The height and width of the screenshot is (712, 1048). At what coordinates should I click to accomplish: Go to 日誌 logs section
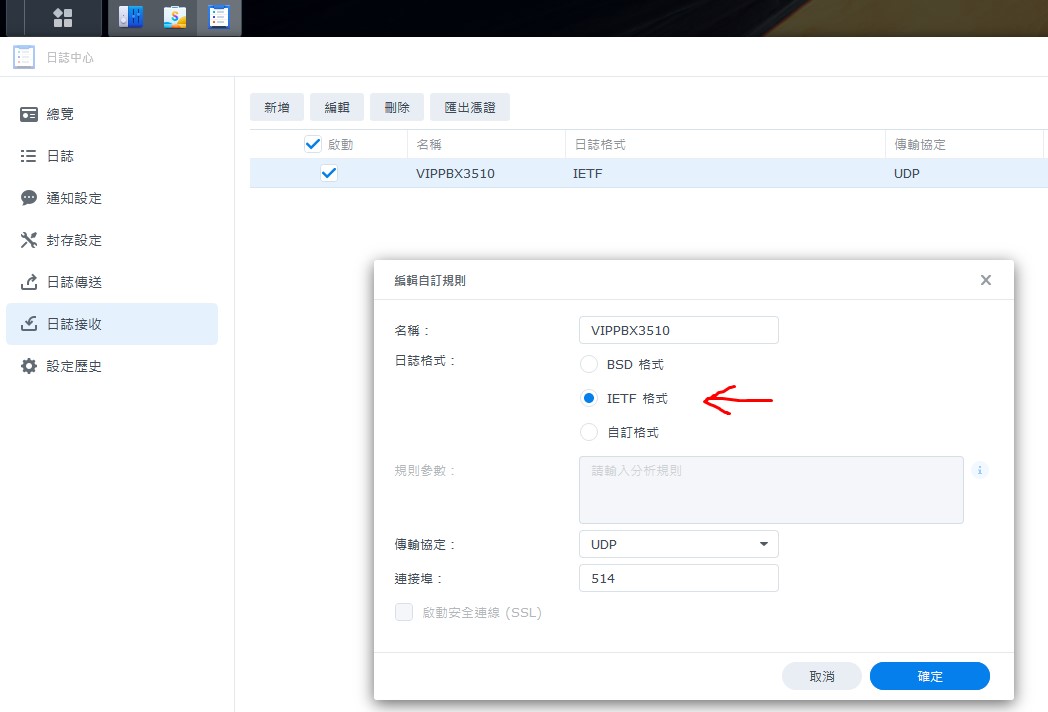pyautogui.click(x=60, y=156)
